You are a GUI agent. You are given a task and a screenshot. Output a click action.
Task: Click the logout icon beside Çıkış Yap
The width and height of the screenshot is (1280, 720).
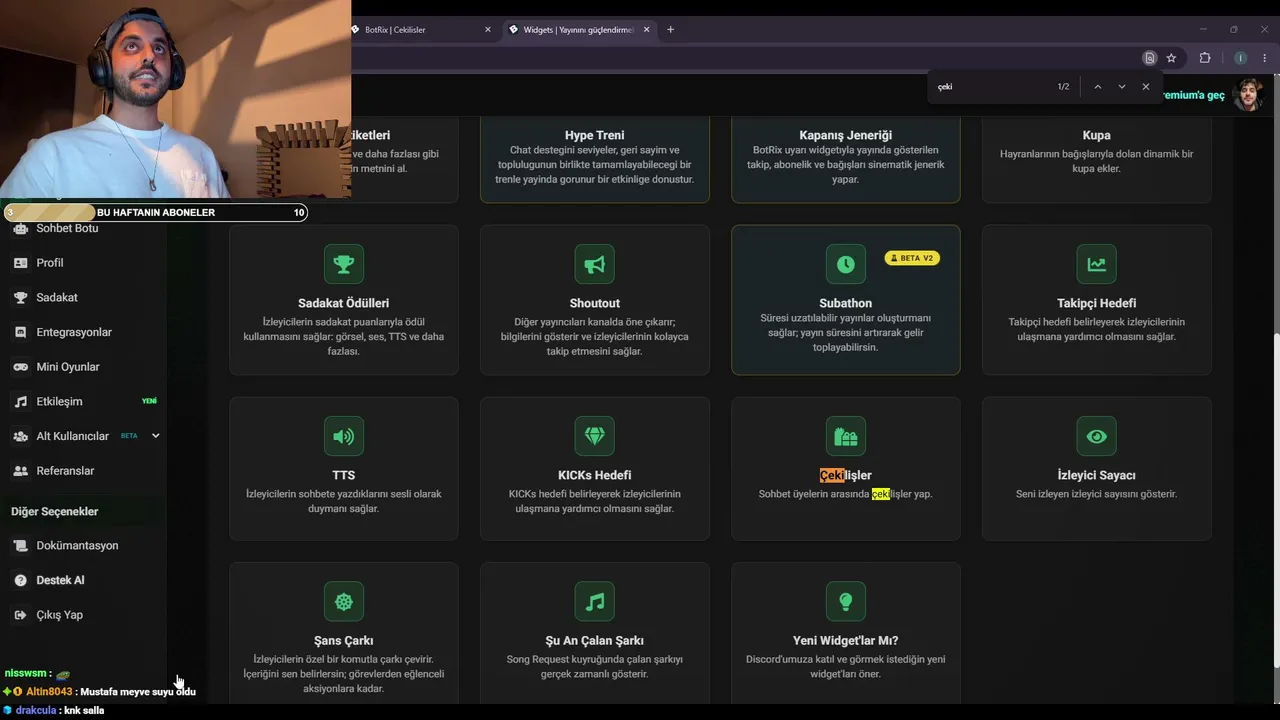click(x=20, y=615)
